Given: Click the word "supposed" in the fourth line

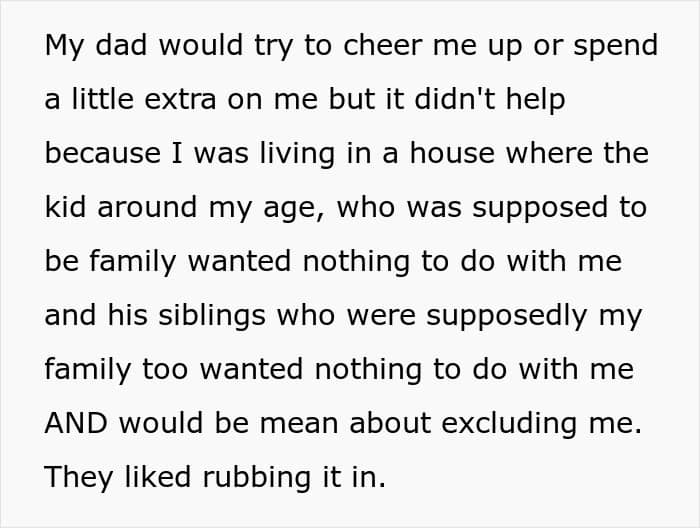Looking at the screenshot, I should point(540,209).
